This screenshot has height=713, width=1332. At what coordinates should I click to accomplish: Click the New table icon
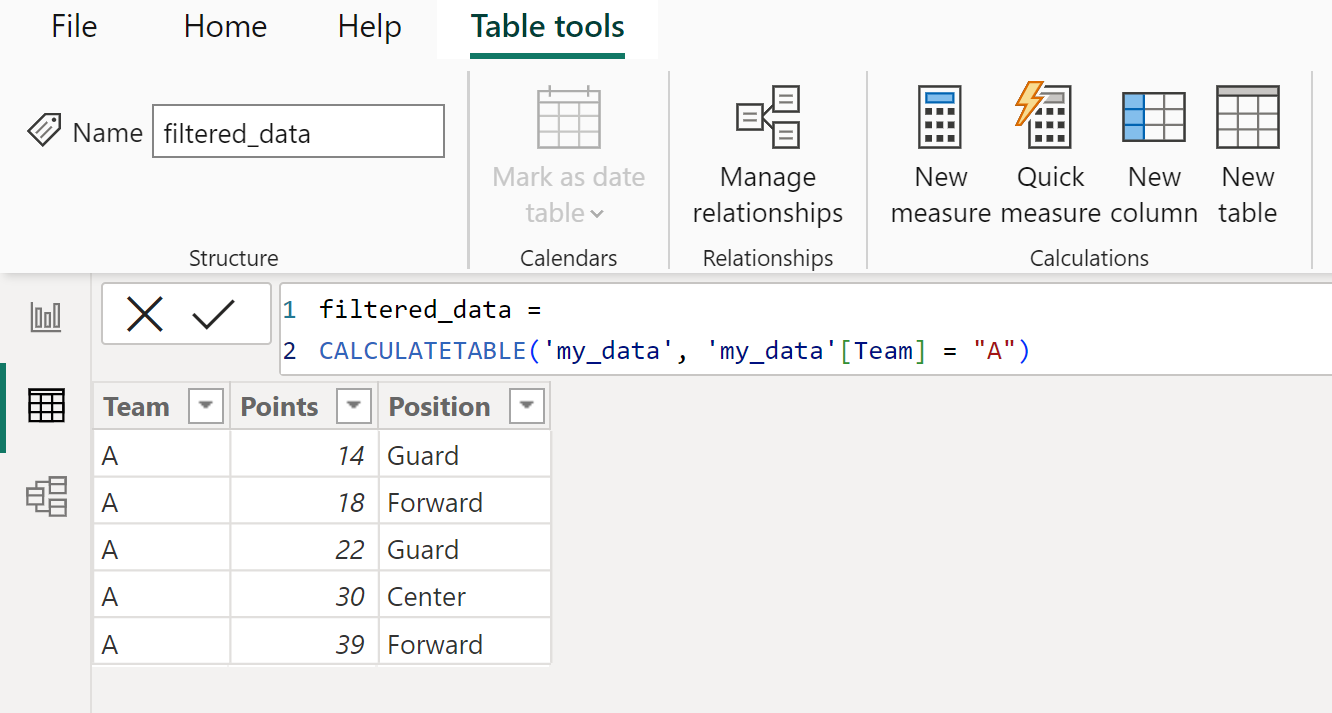[x=1247, y=117]
